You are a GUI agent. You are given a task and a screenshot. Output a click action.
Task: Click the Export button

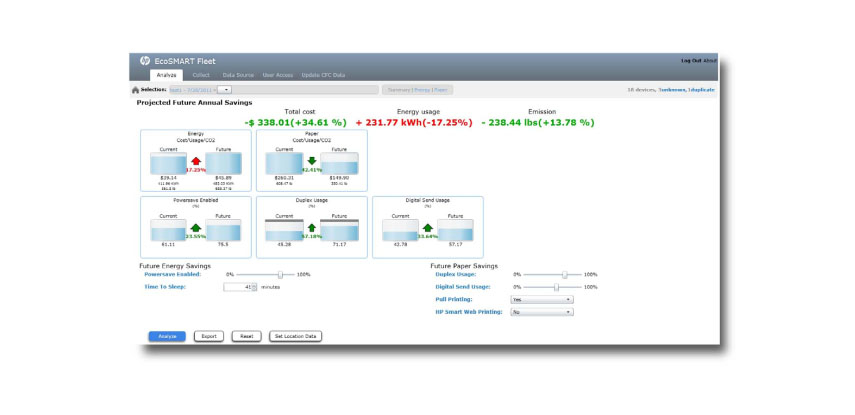[209, 336]
